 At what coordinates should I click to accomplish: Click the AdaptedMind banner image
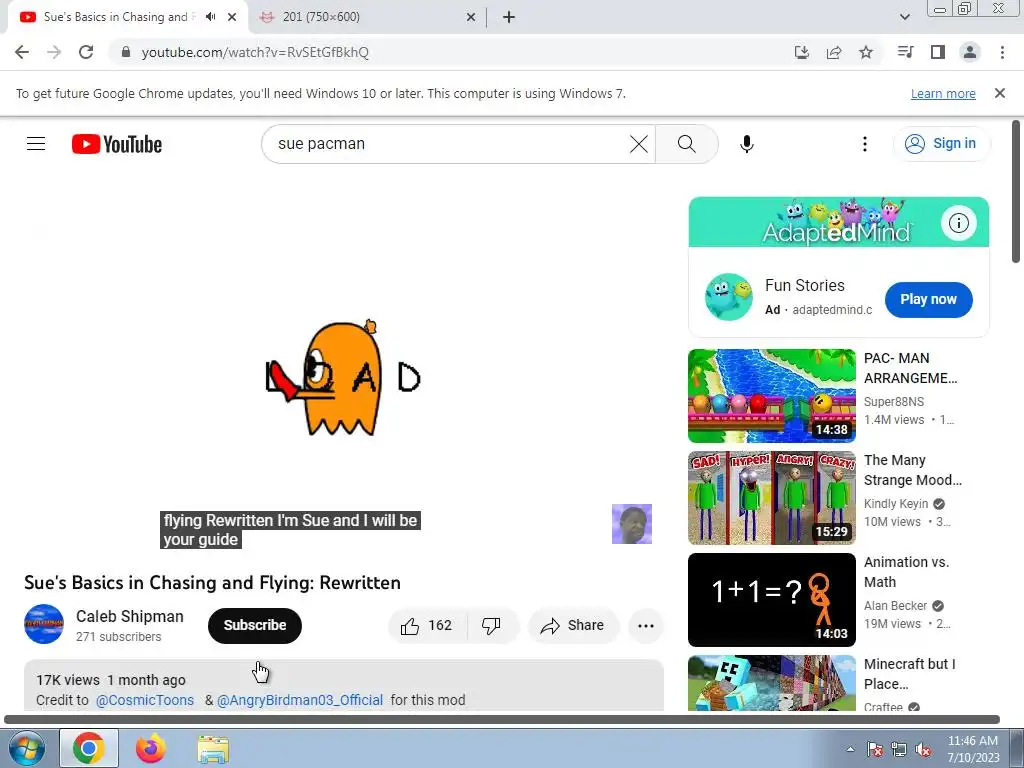(839, 222)
